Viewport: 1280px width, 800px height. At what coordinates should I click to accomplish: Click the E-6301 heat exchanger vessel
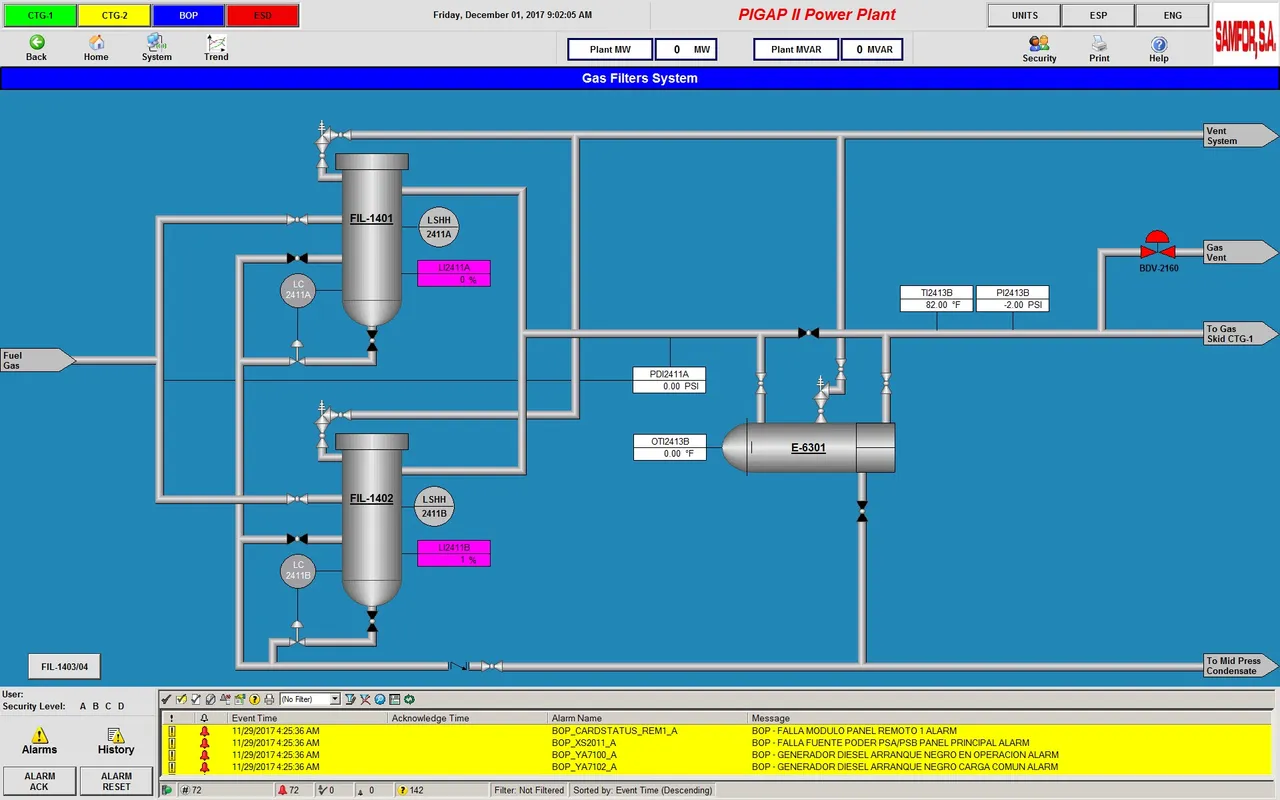(x=808, y=447)
